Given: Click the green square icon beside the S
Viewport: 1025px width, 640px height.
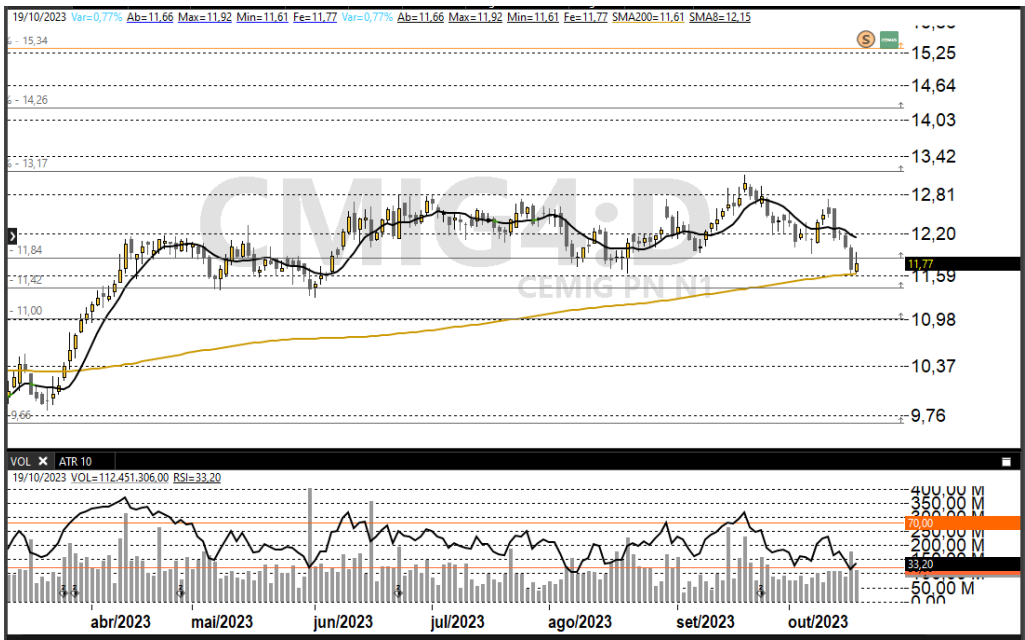Looking at the screenshot, I should 888,39.
